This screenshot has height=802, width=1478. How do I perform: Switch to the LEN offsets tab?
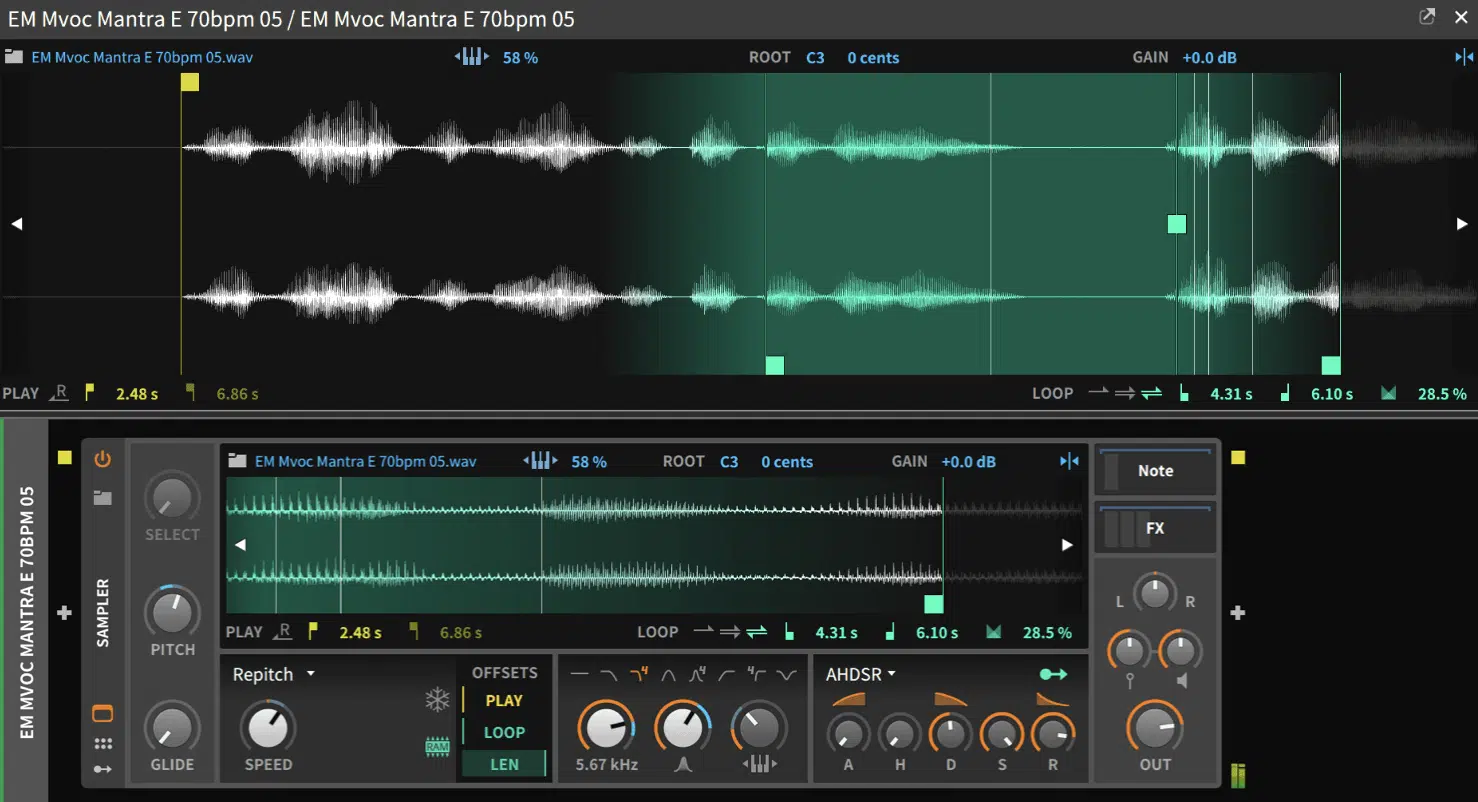[x=504, y=764]
